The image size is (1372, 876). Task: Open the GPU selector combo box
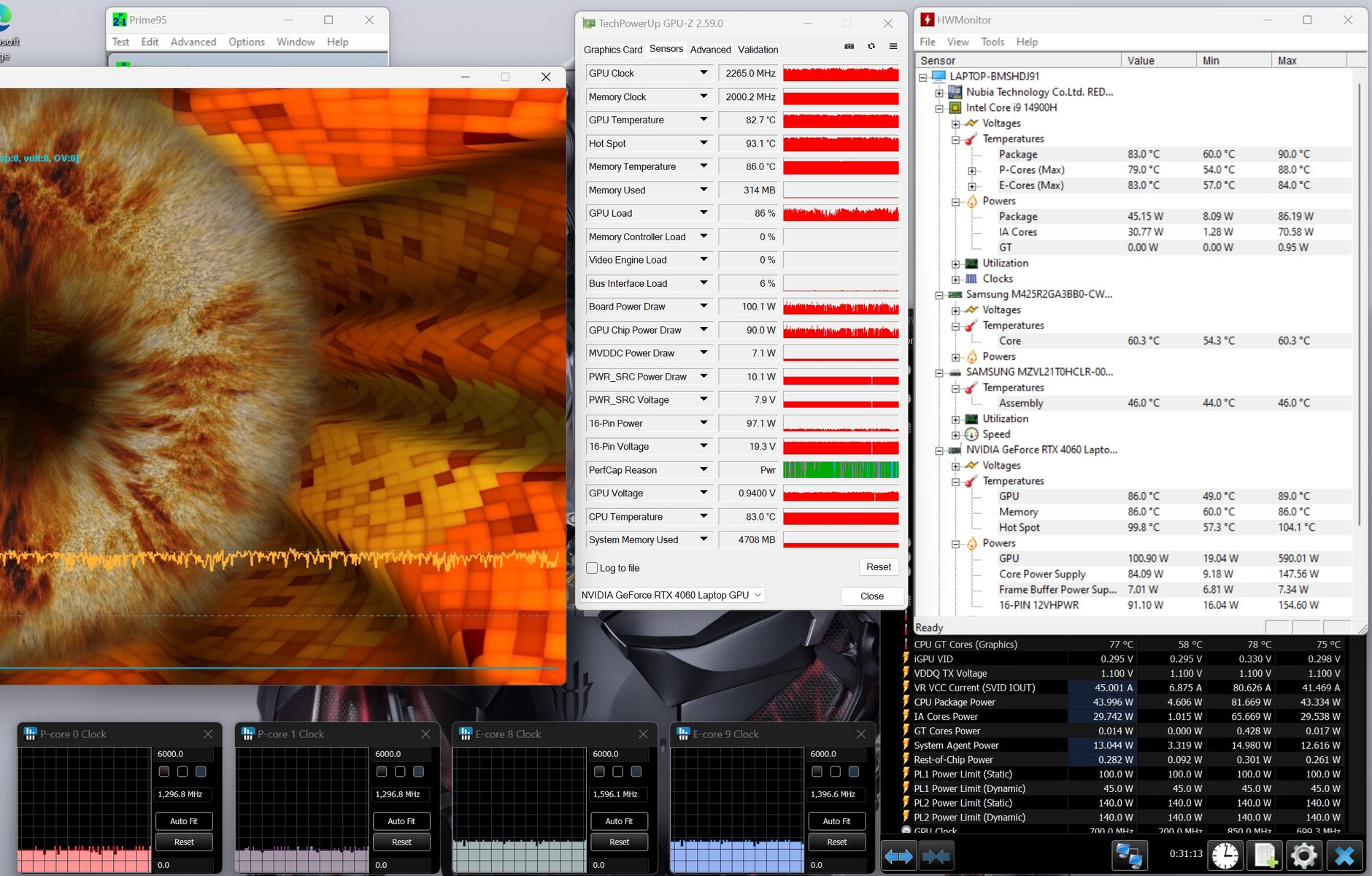pyautogui.click(x=671, y=595)
